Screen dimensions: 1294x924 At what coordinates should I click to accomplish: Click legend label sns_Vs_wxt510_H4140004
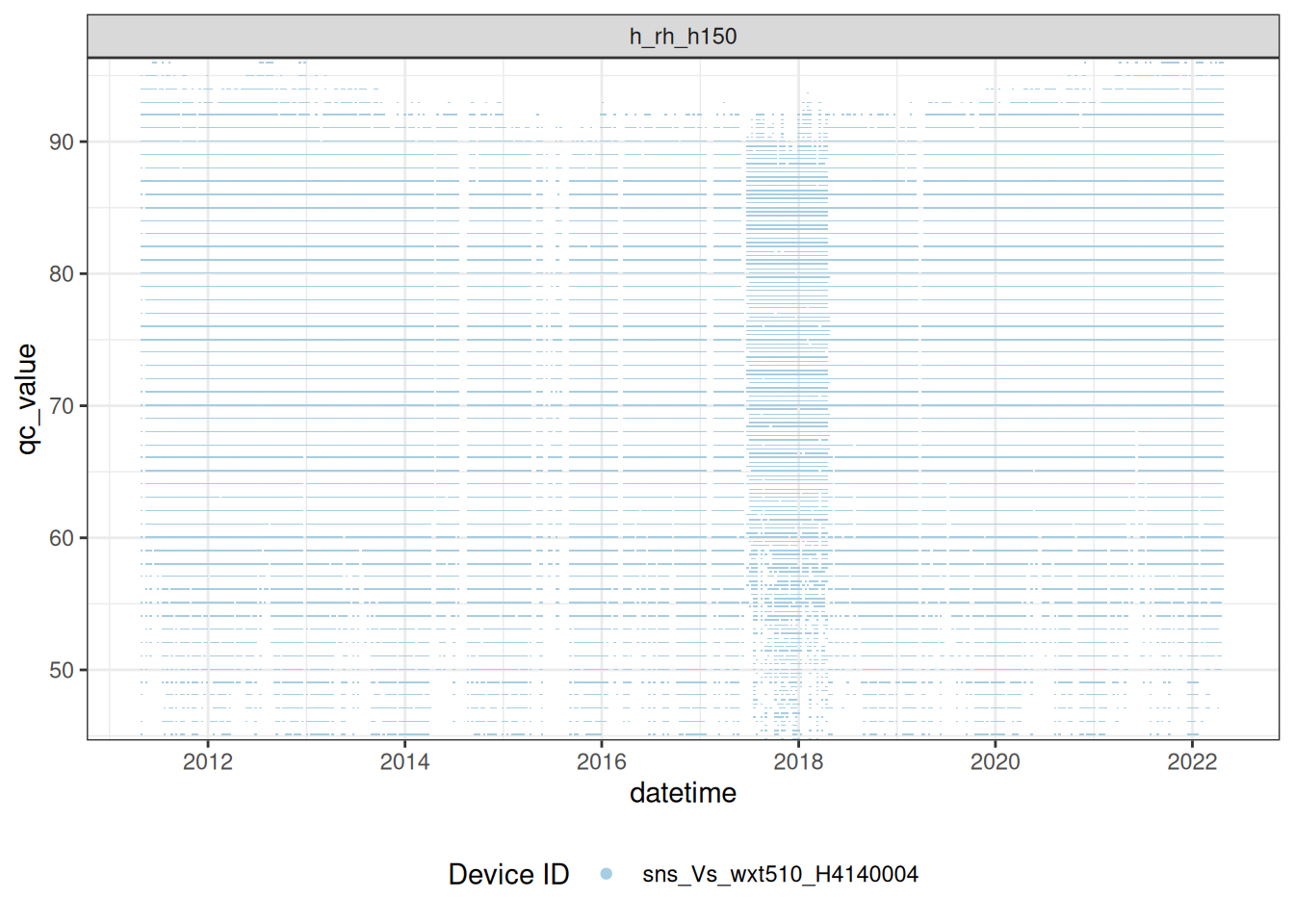(780, 874)
